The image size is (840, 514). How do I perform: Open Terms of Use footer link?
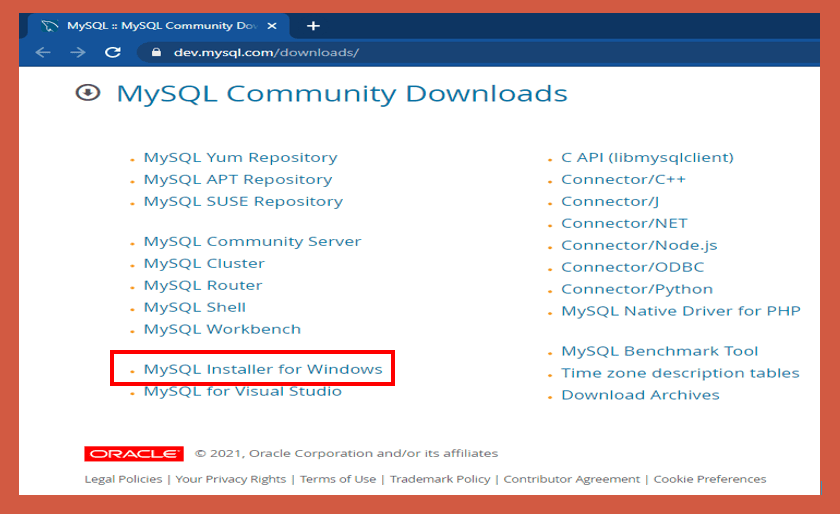(338, 479)
